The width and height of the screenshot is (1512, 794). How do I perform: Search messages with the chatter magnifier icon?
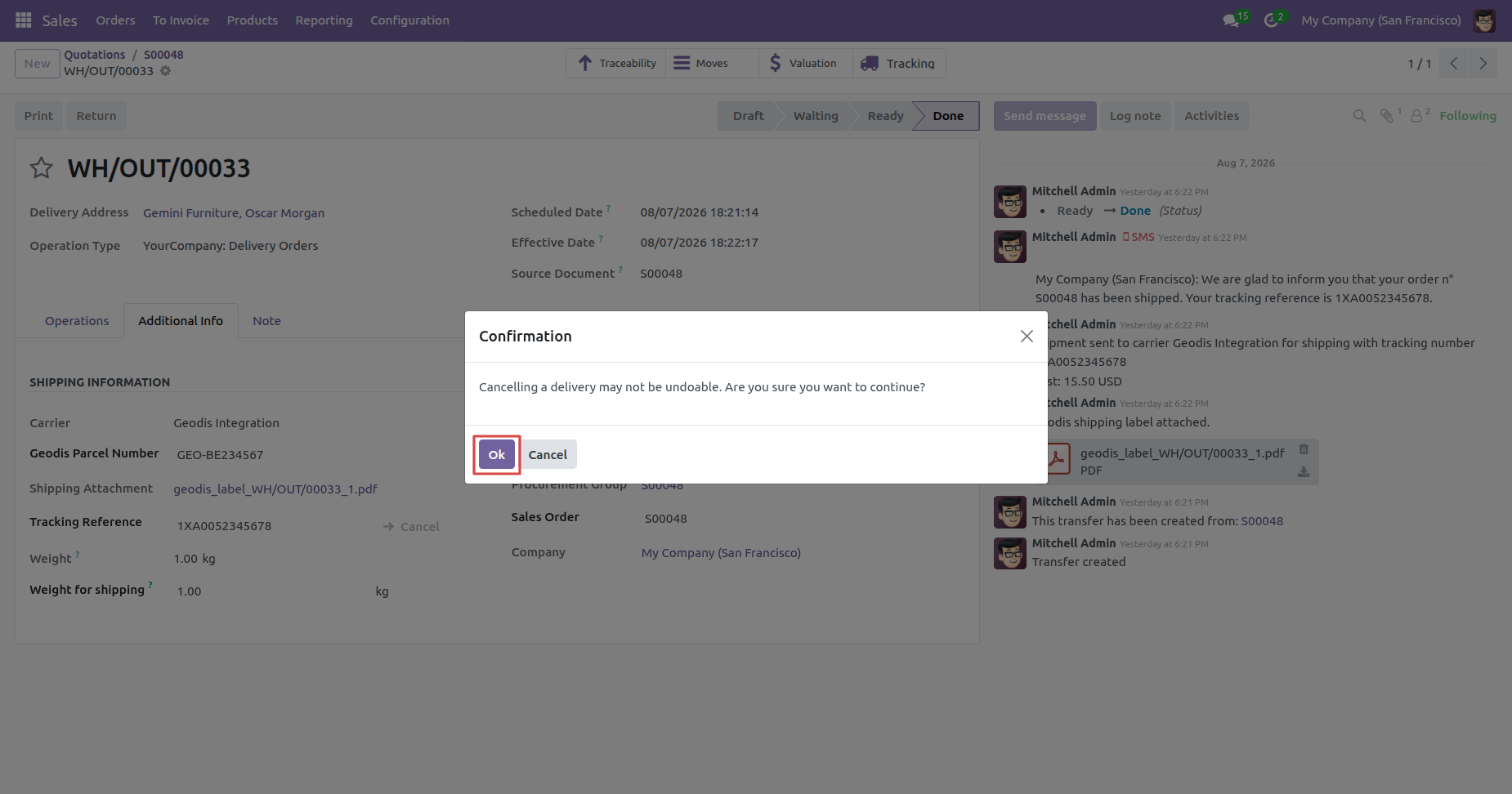tap(1359, 116)
